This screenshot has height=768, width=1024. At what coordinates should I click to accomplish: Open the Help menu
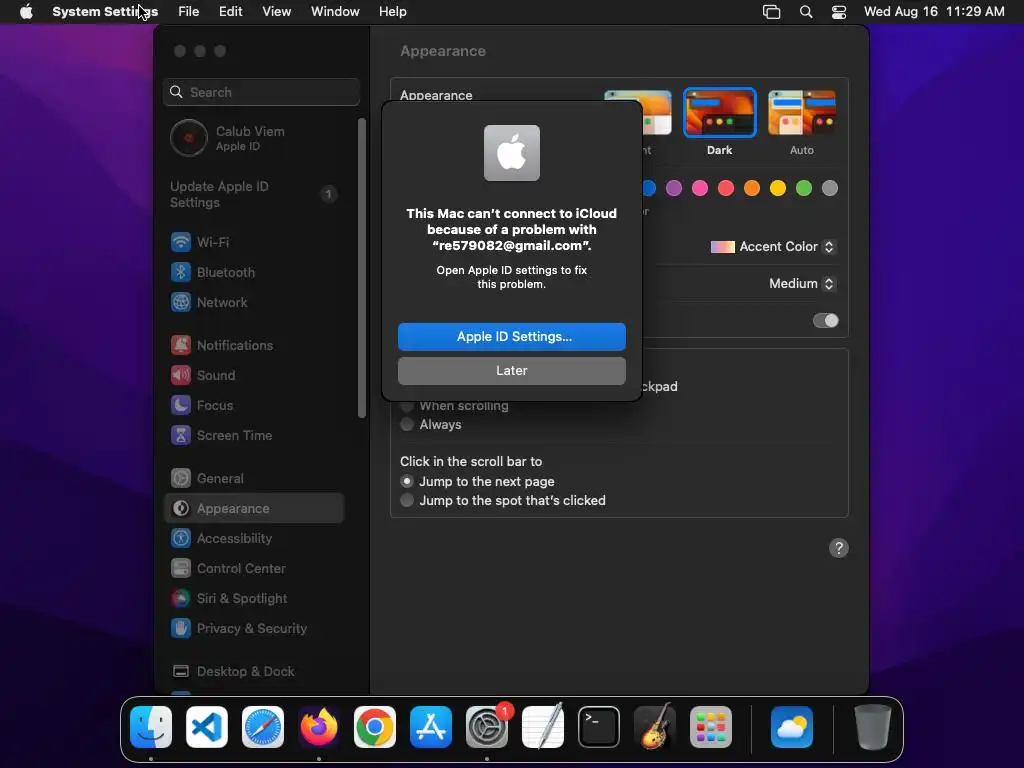tap(392, 12)
